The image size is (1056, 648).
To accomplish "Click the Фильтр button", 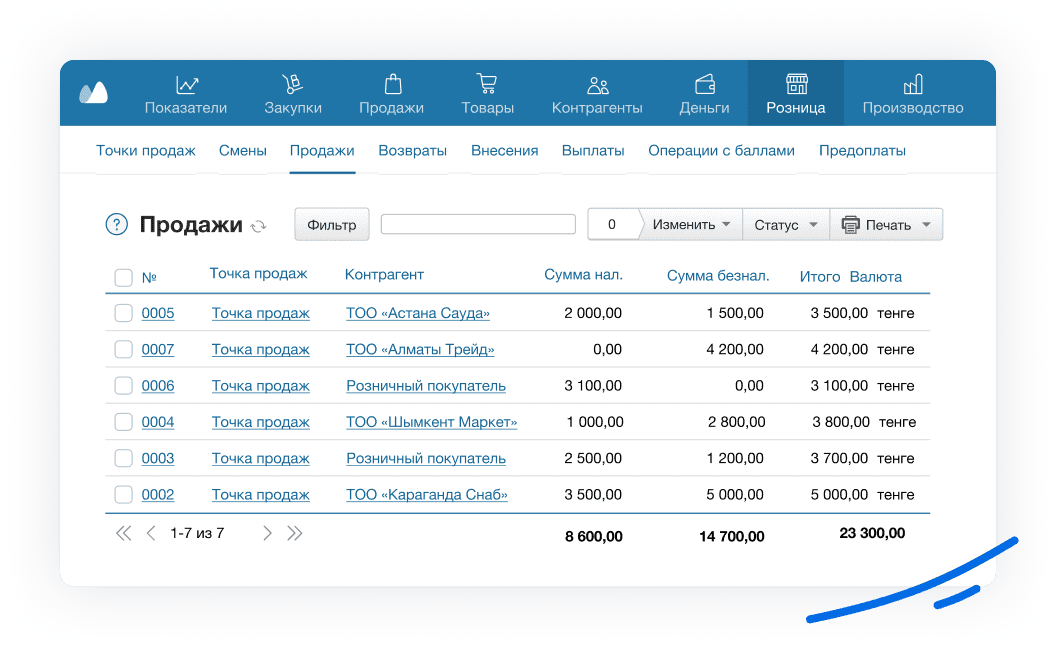I will (x=332, y=225).
